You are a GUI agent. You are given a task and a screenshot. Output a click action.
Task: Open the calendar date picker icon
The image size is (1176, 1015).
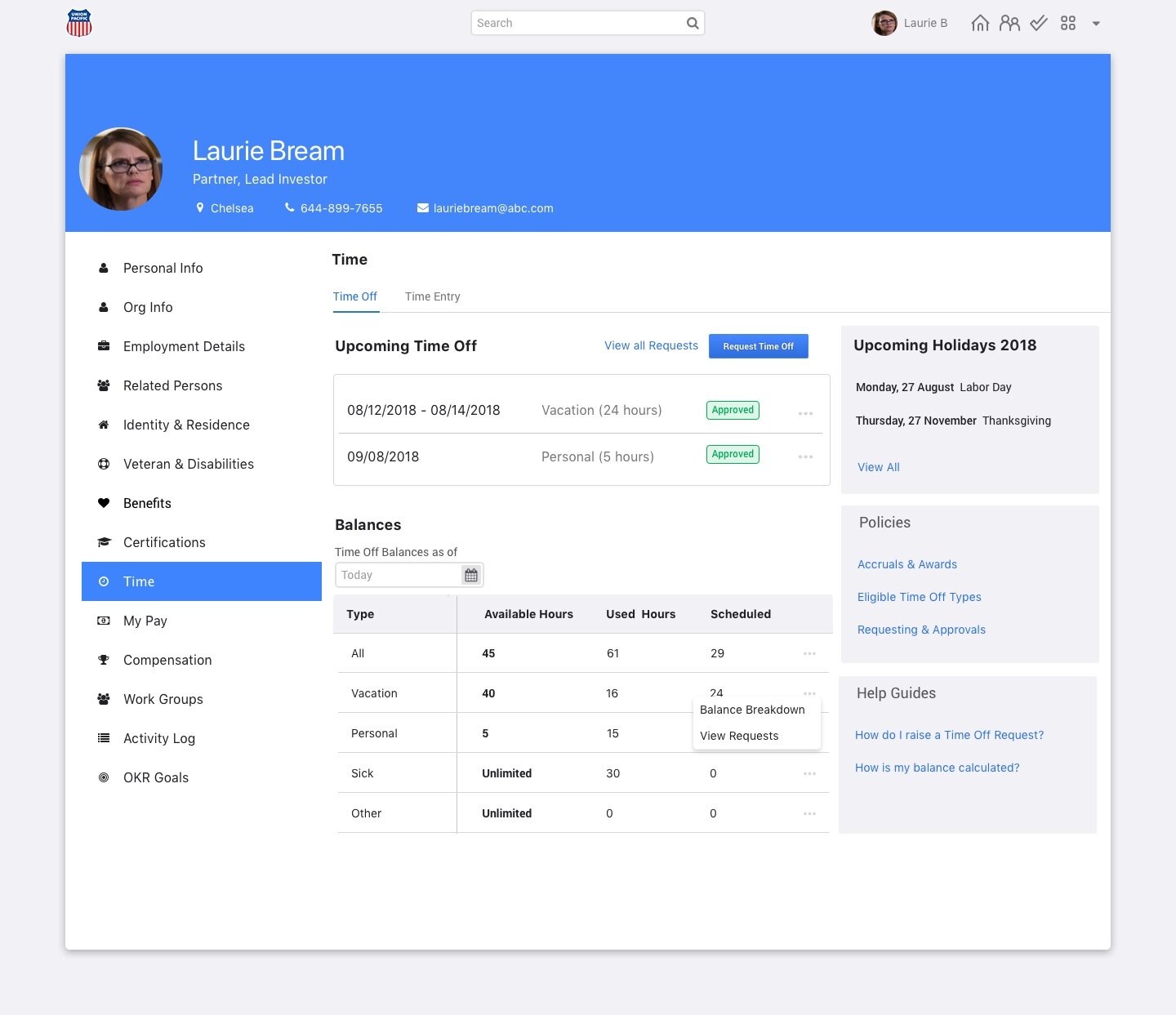click(471, 575)
